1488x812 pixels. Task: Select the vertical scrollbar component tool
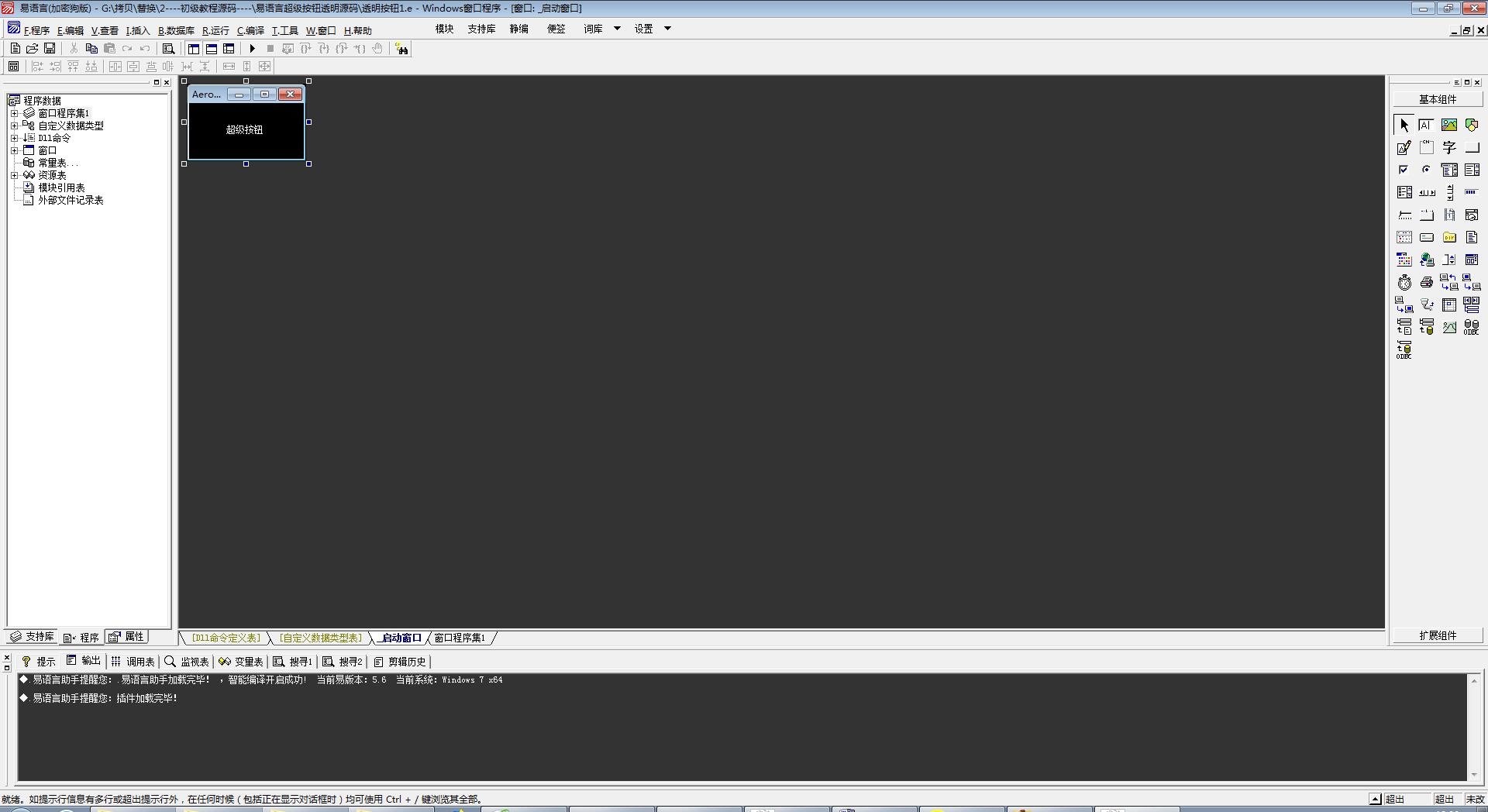[1448, 192]
